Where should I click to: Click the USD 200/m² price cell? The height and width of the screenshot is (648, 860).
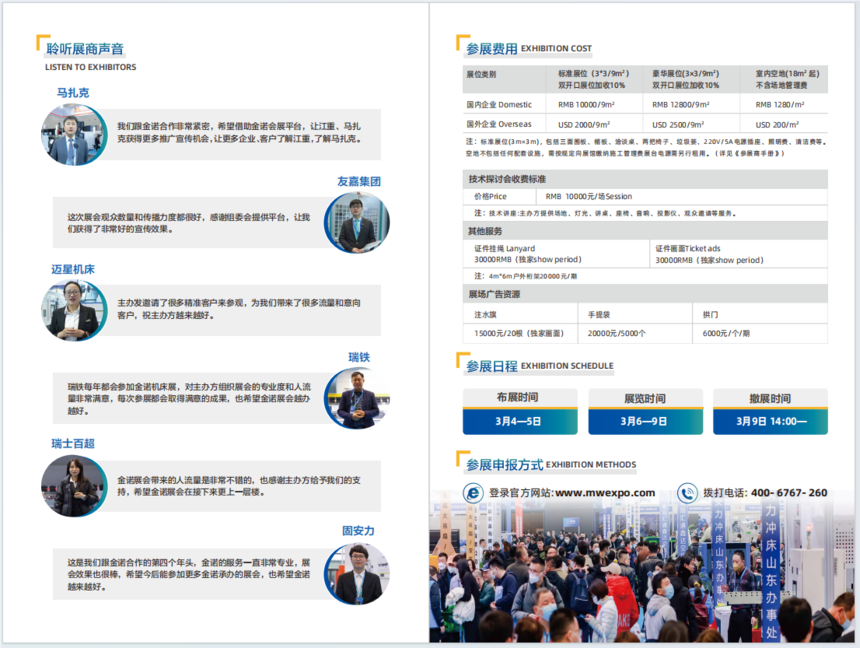click(777, 125)
